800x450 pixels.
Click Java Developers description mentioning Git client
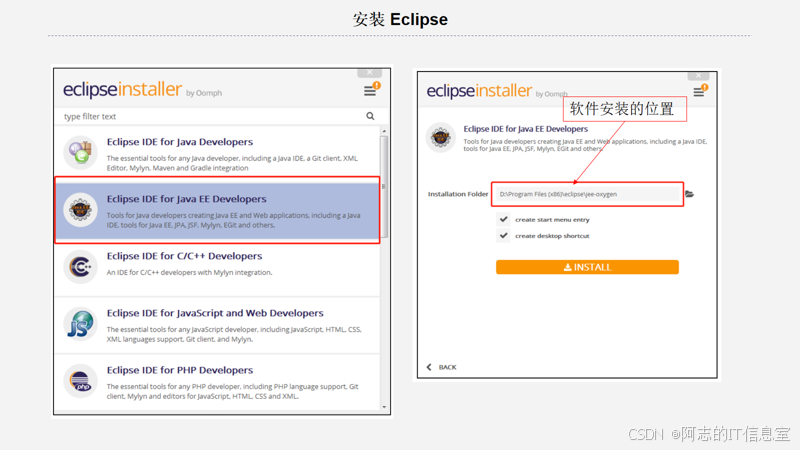(233, 163)
